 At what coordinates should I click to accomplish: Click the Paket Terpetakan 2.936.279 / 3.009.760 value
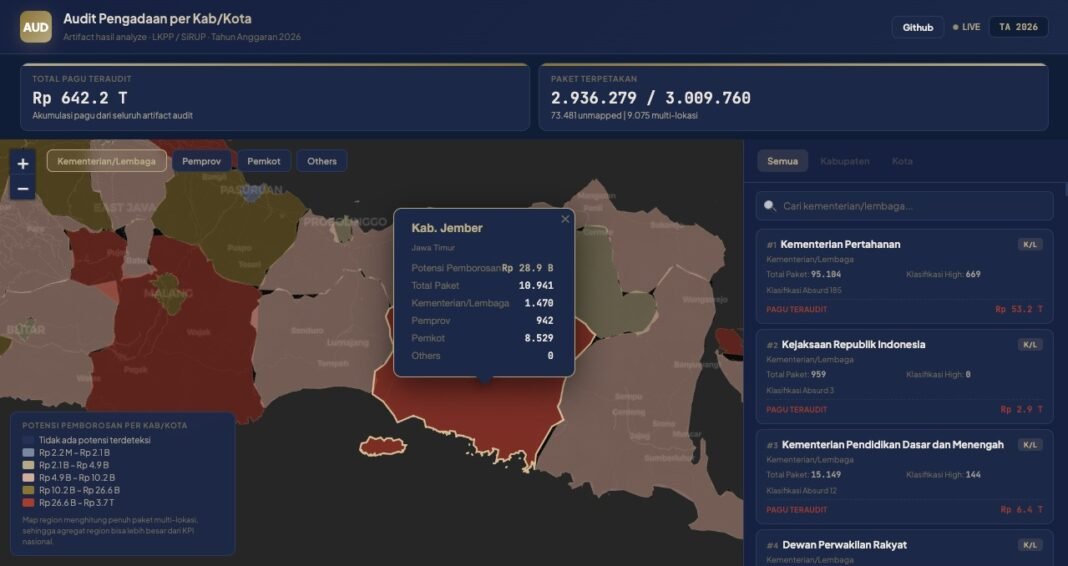tap(650, 98)
